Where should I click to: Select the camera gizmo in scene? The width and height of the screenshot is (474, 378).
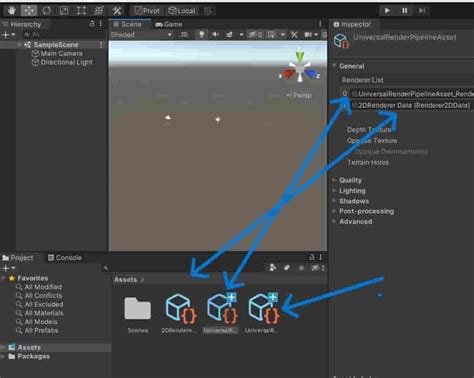pos(168,118)
